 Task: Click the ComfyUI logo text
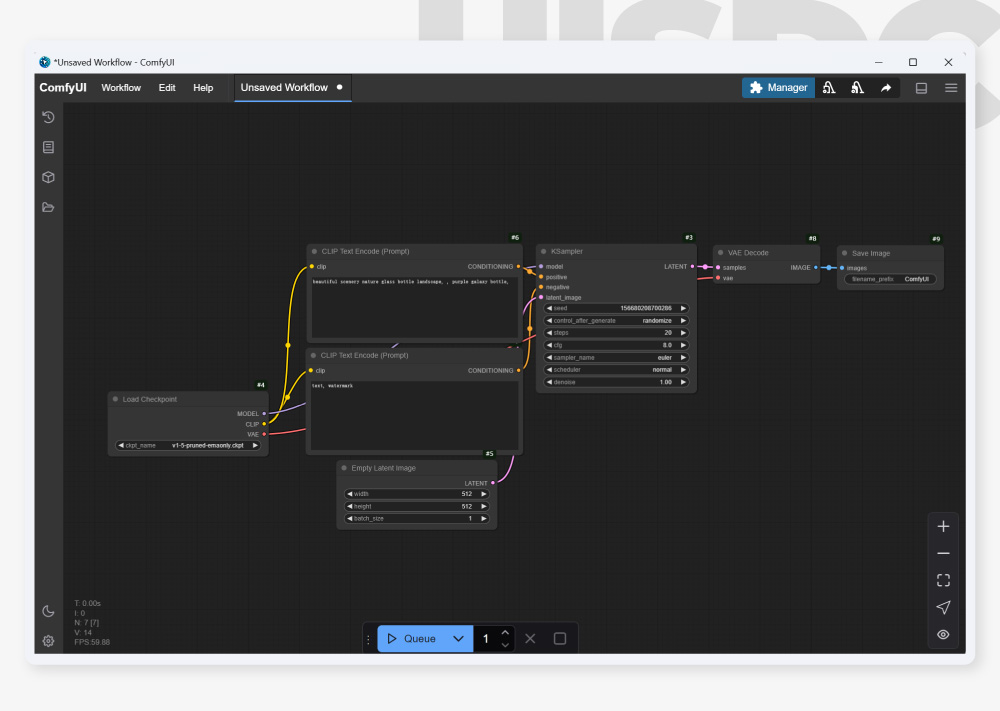click(x=62, y=88)
